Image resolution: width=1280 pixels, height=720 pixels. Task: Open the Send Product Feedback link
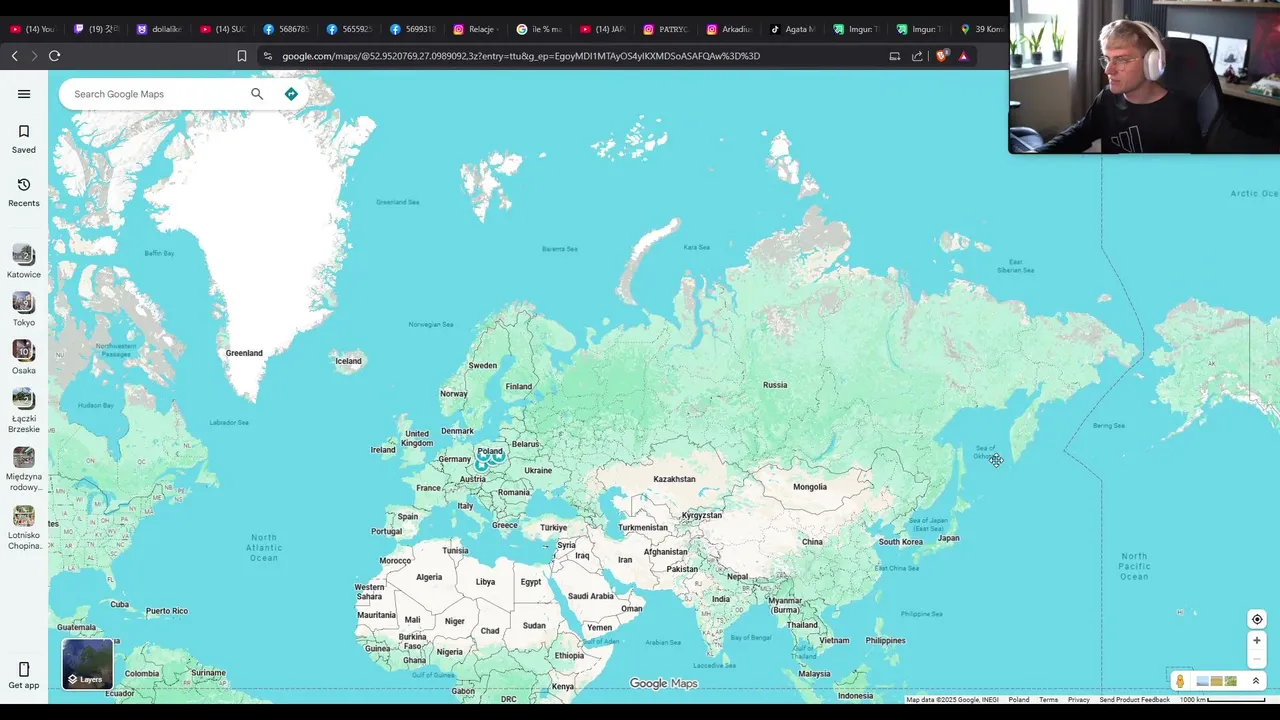1134,700
